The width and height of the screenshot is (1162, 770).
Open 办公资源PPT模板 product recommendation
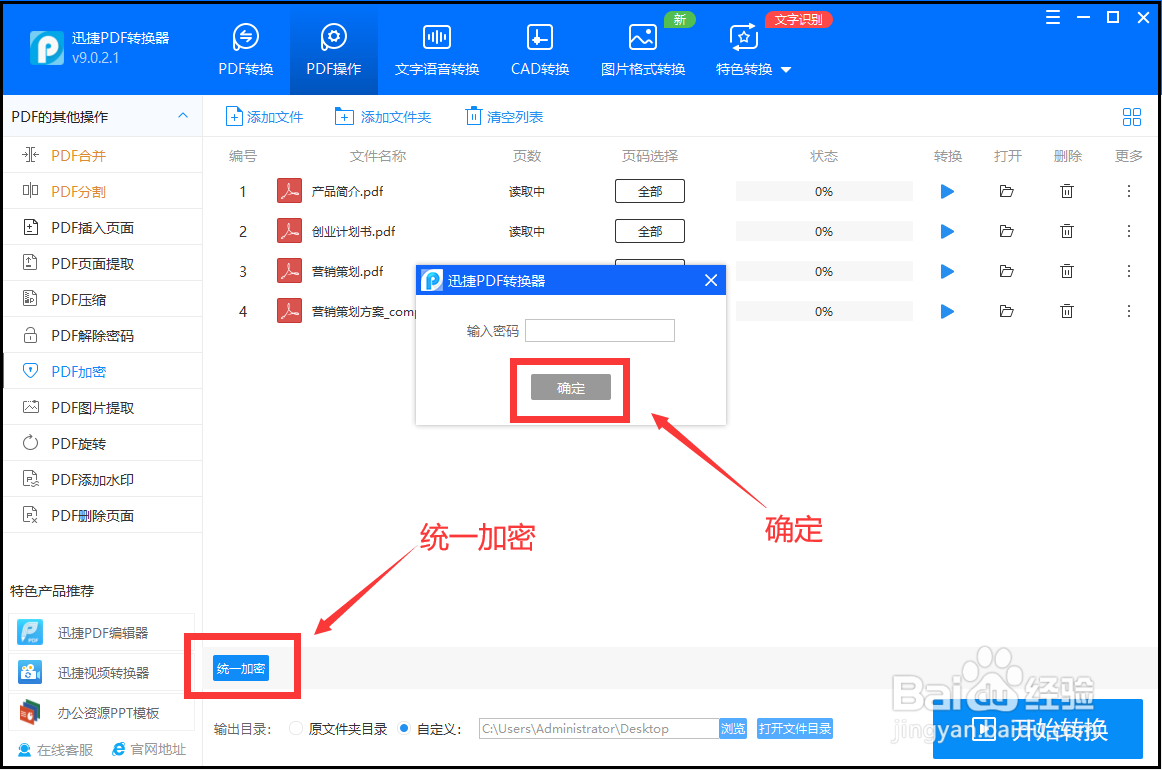102,712
